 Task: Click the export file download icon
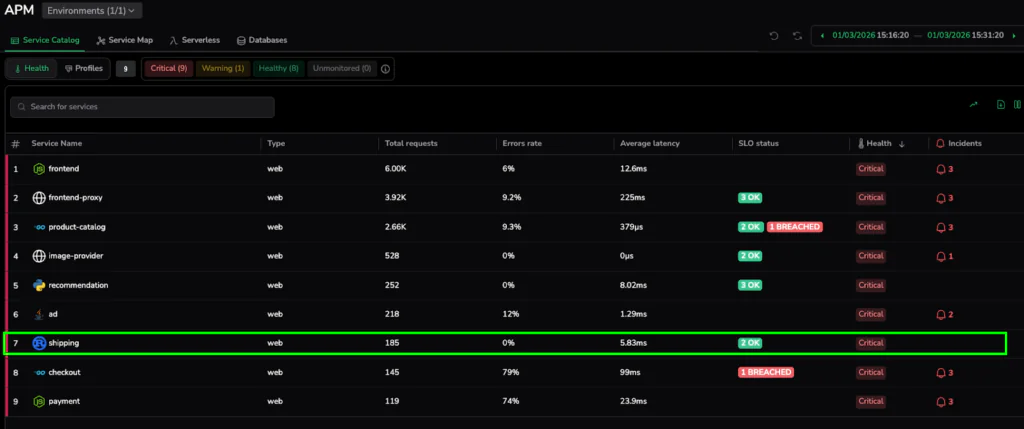coord(1001,104)
